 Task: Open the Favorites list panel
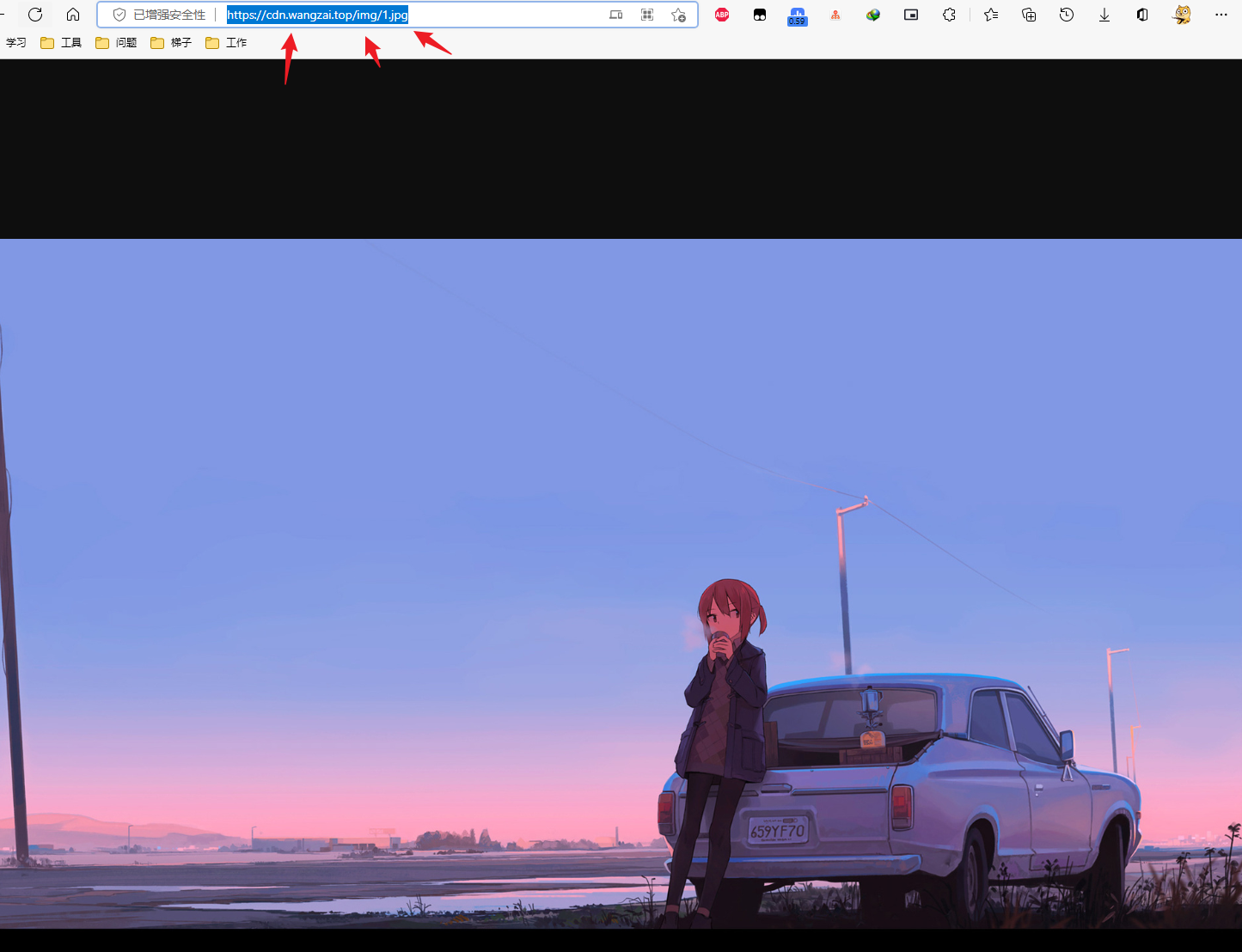click(x=991, y=15)
